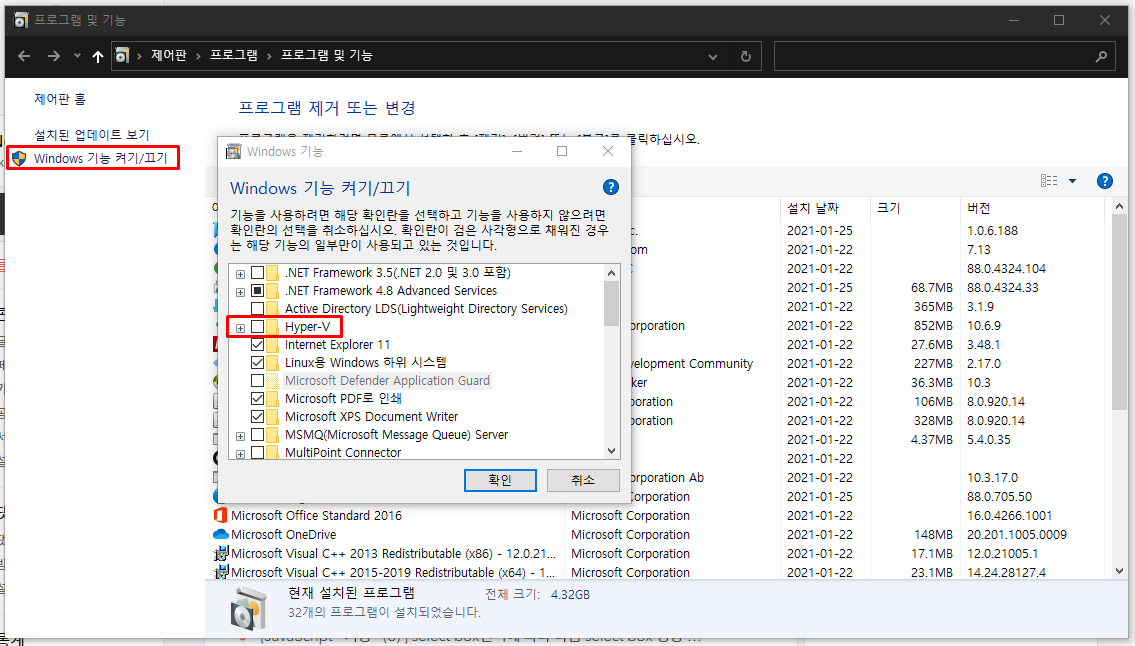
Task: Uncheck Microsoft PDF로 인쇄 checkbox
Action: coord(257,399)
